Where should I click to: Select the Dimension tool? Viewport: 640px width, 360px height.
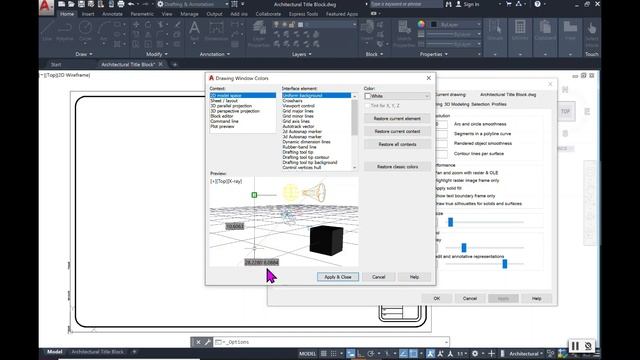pos(216,31)
